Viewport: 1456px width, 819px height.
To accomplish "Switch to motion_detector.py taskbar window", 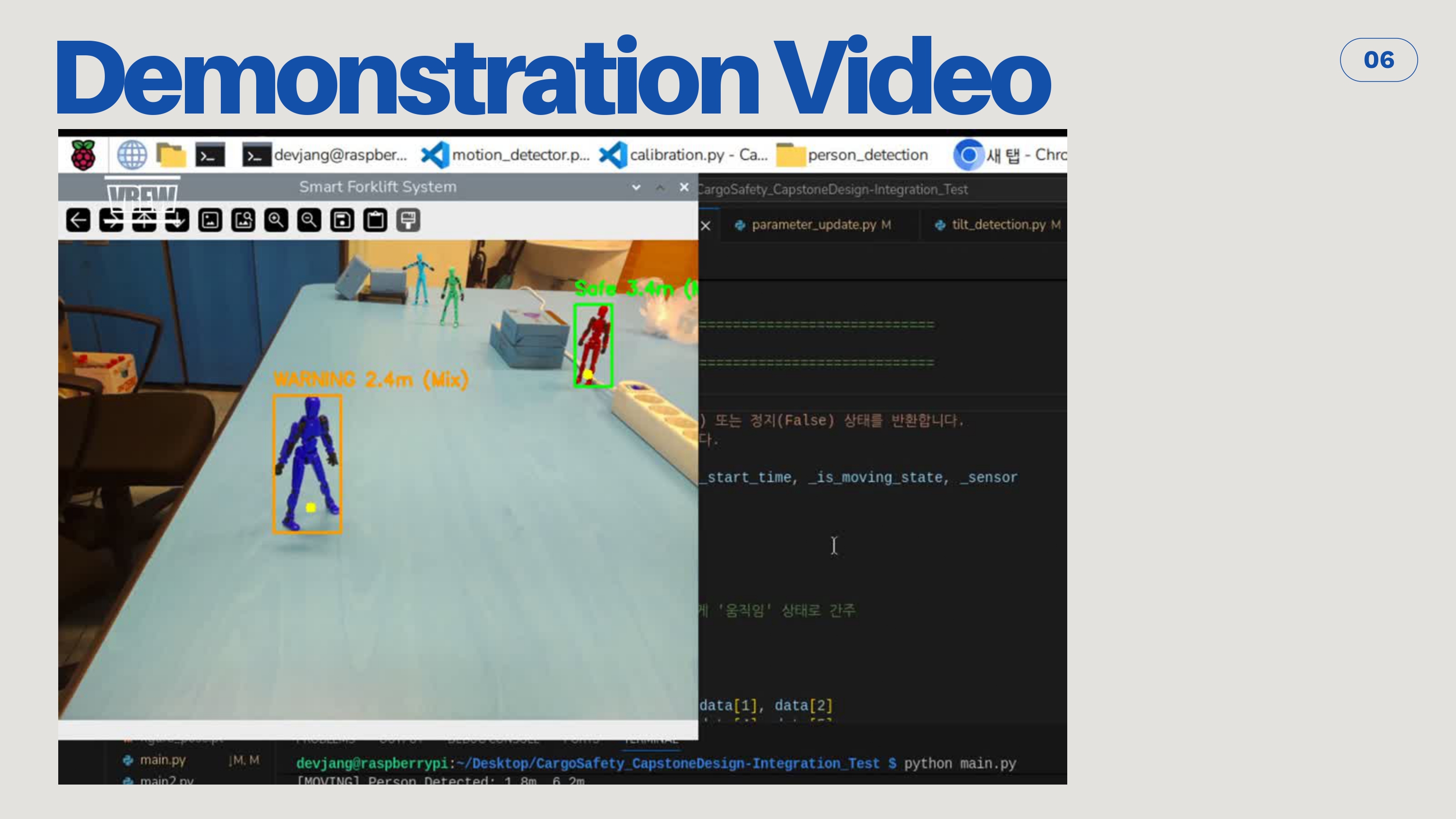I will 506,155.
